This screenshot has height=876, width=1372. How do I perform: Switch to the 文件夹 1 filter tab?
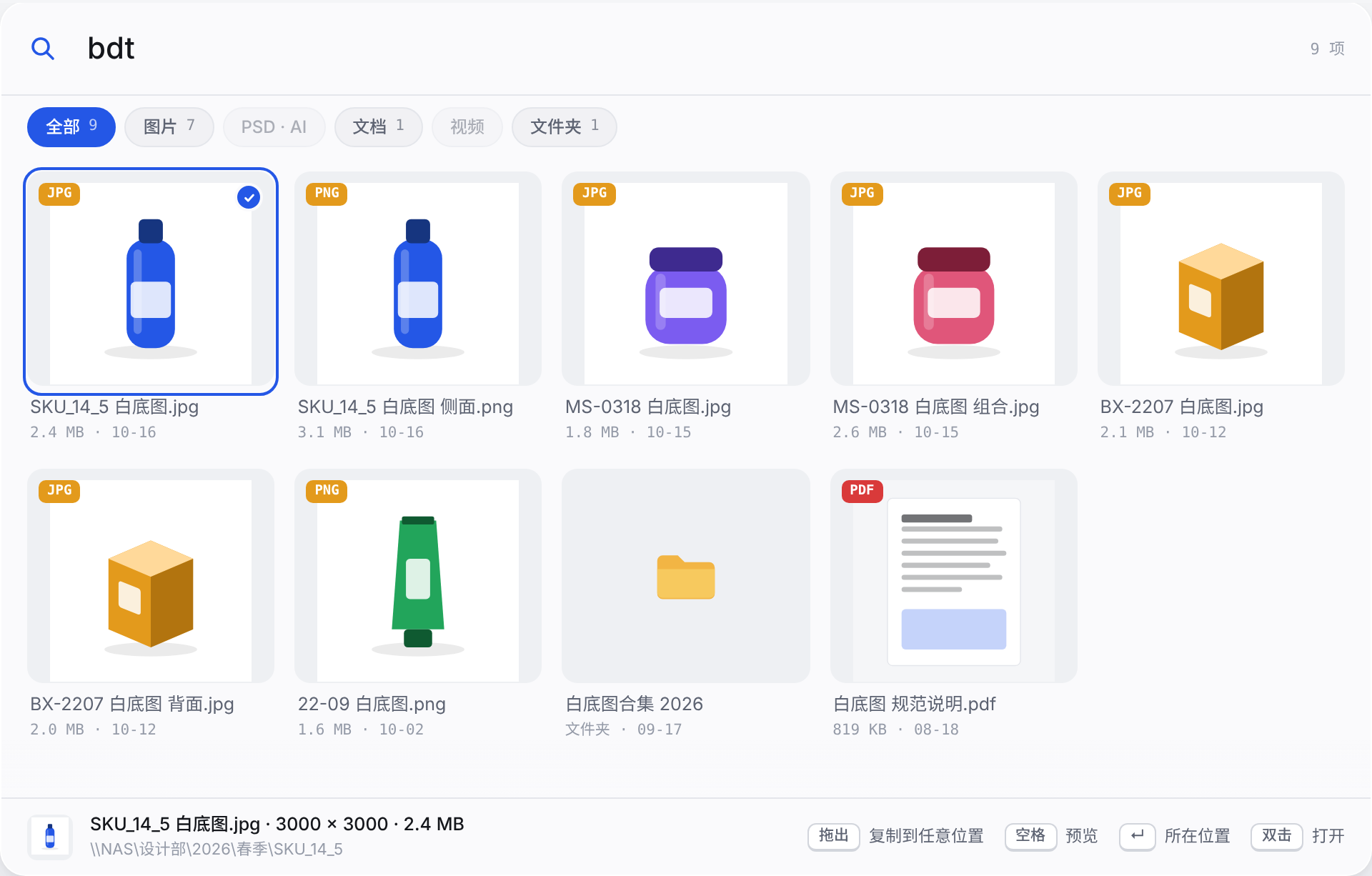tap(565, 126)
